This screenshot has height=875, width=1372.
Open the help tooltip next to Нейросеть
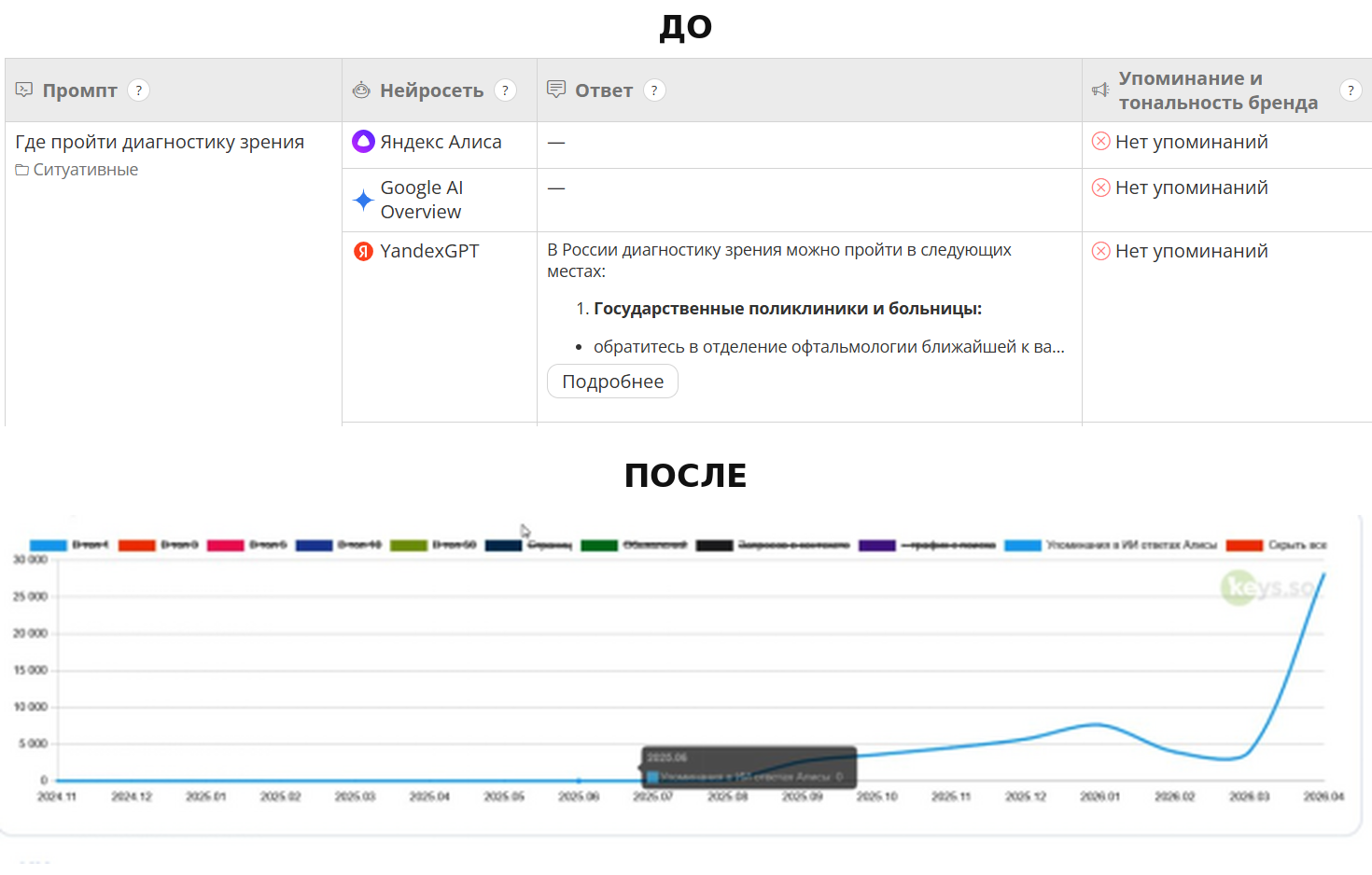click(505, 90)
